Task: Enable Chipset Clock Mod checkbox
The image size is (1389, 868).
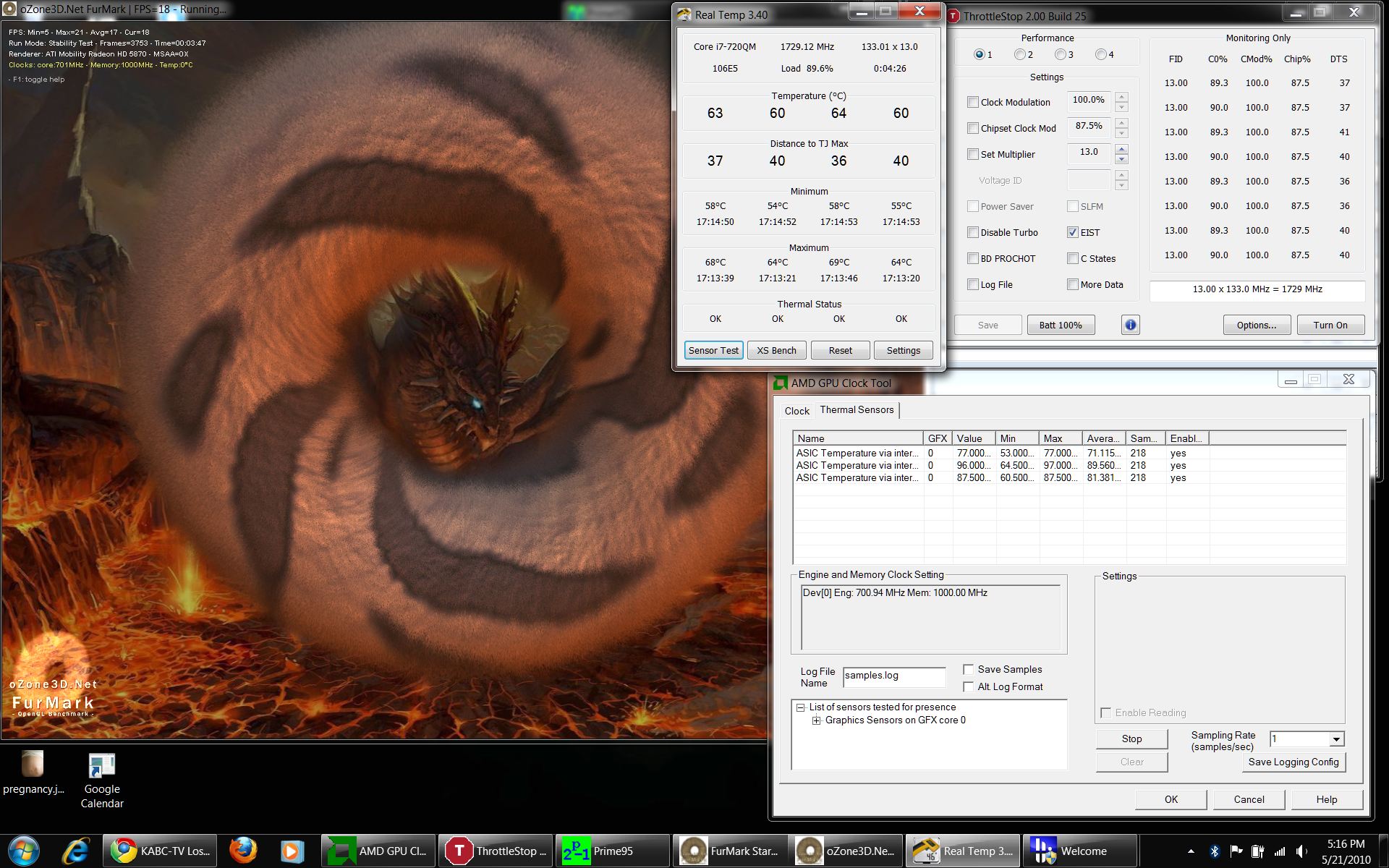Action: point(973,128)
